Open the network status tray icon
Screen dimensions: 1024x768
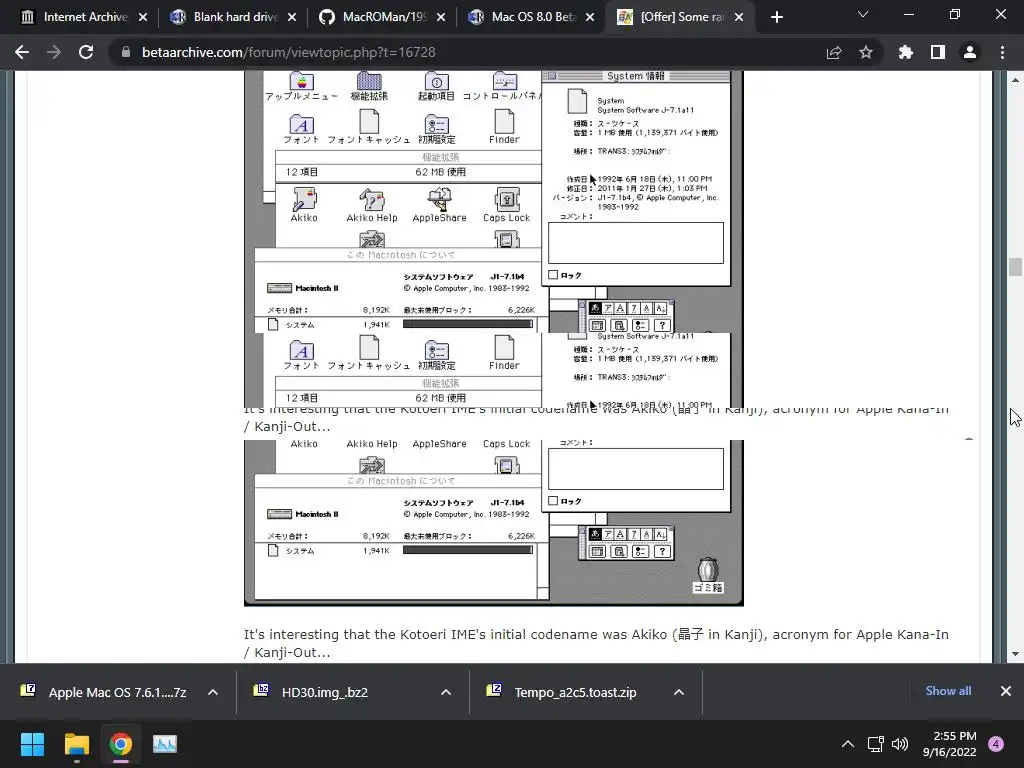pyautogui.click(x=875, y=744)
